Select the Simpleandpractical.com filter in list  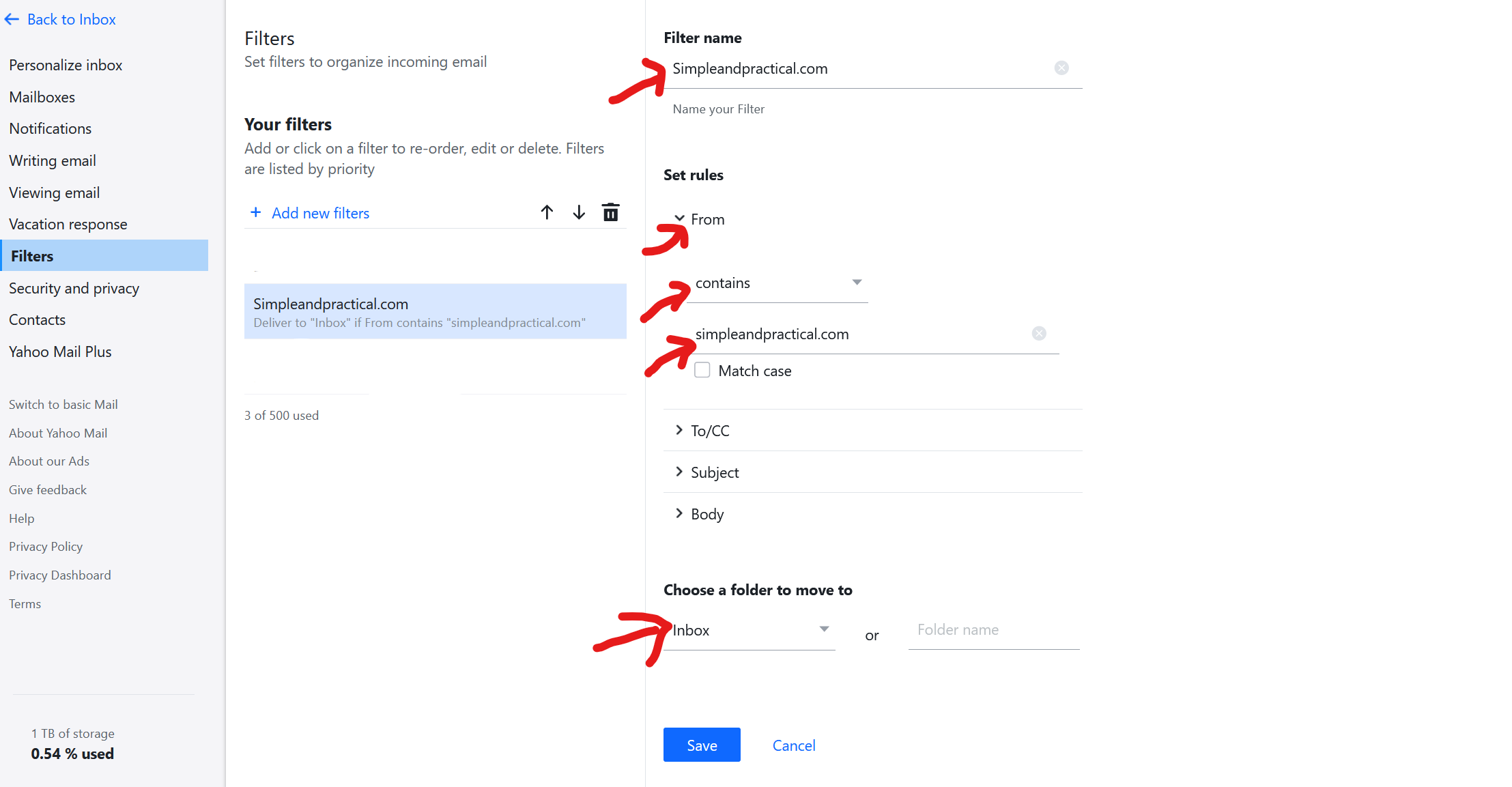435,311
